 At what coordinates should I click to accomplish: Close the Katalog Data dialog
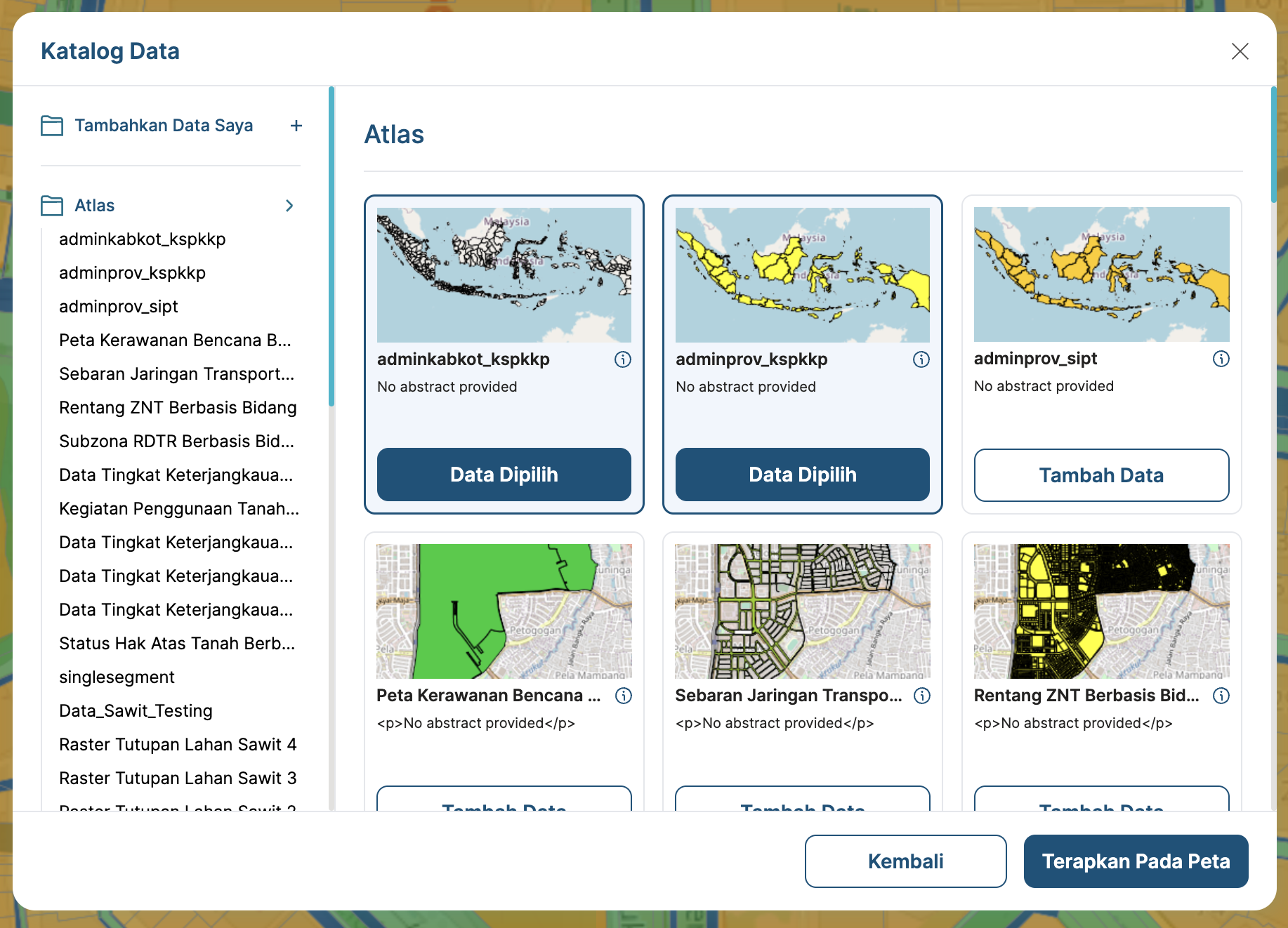coord(1240,51)
